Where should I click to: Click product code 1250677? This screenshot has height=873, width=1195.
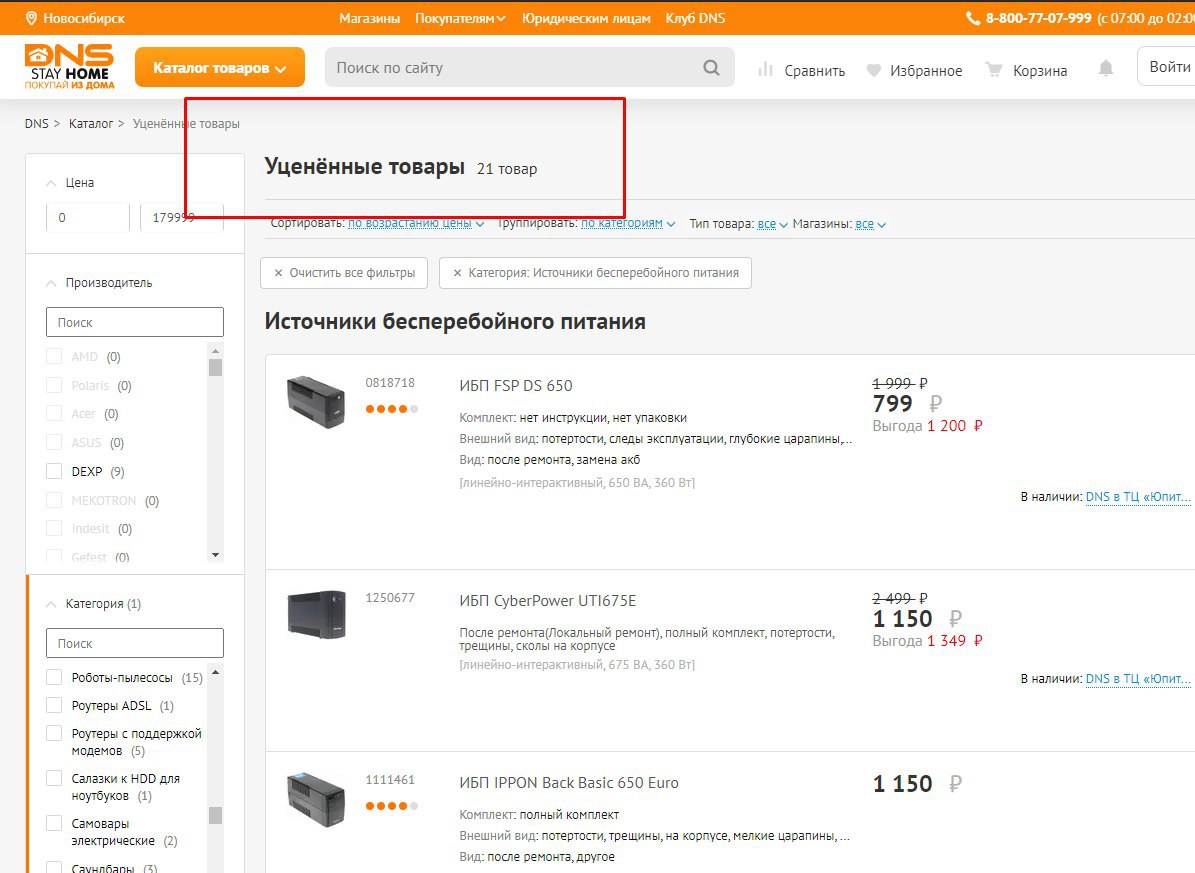click(390, 598)
